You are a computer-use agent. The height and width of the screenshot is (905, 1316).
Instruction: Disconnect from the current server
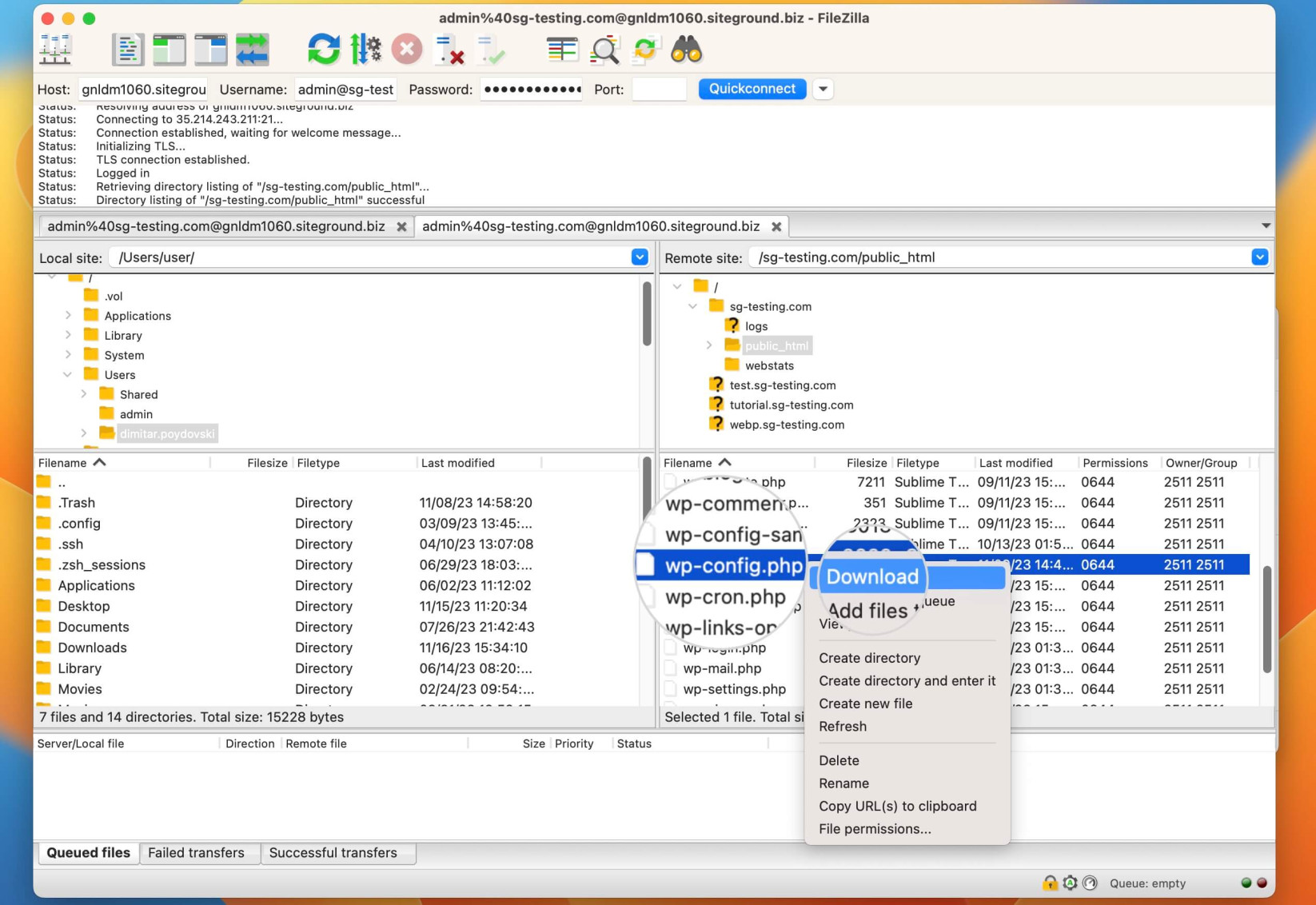(449, 50)
